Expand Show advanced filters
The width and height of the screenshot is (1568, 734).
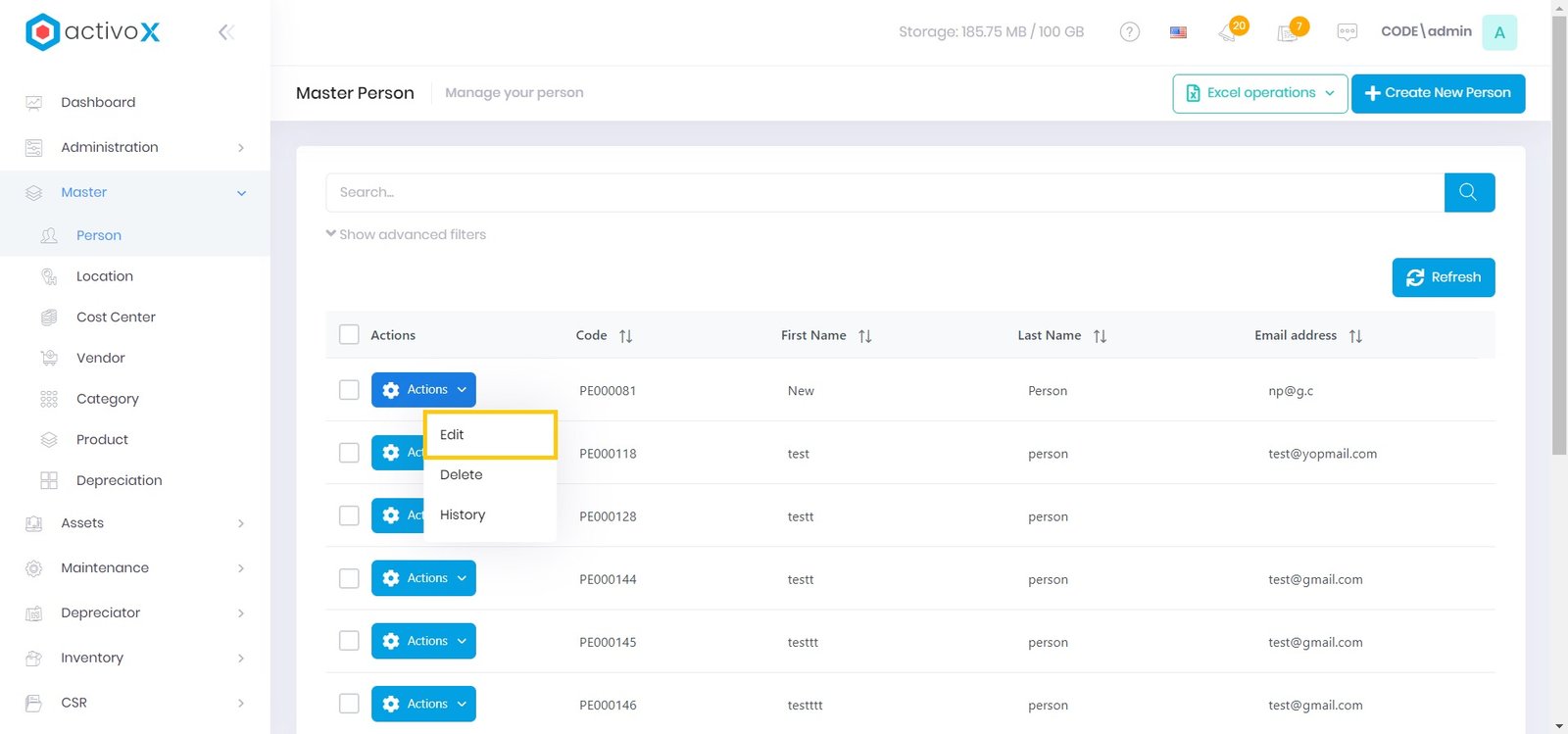point(406,234)
